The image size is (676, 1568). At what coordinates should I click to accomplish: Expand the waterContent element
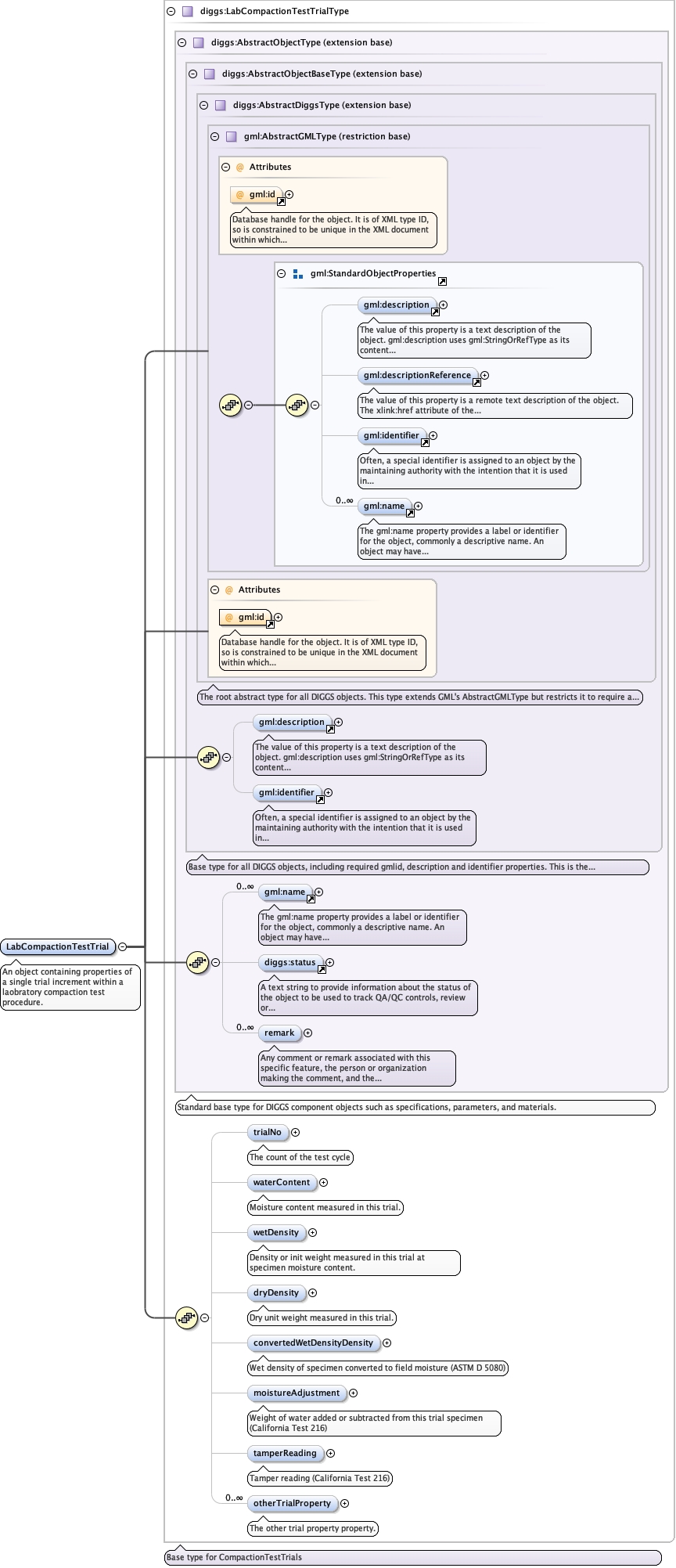323,1182
